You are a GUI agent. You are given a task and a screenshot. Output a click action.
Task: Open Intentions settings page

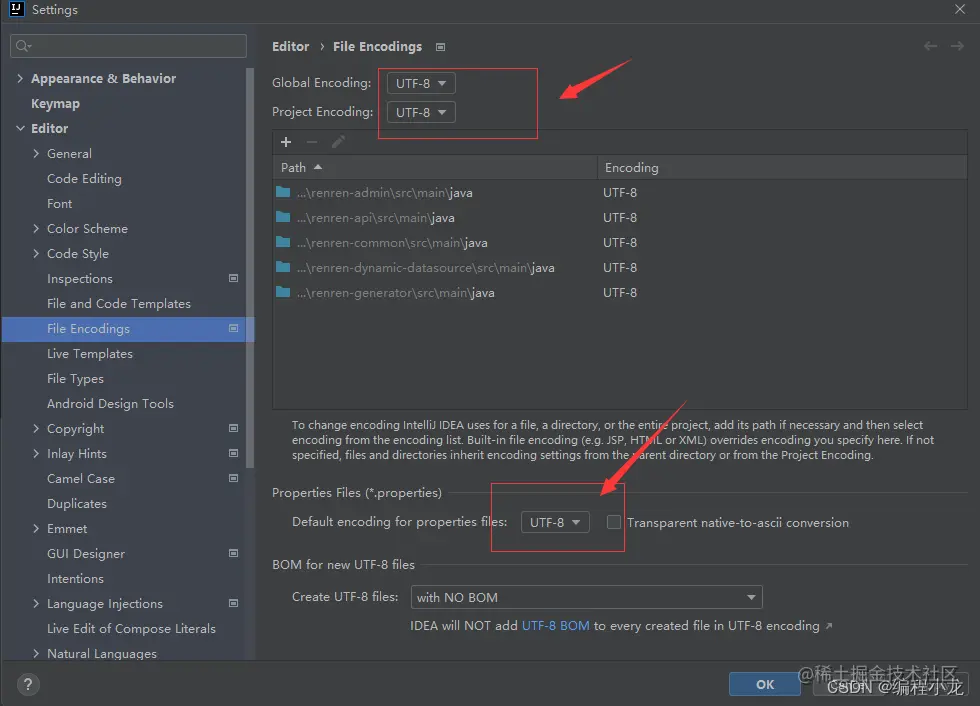[x=76, y=579]
